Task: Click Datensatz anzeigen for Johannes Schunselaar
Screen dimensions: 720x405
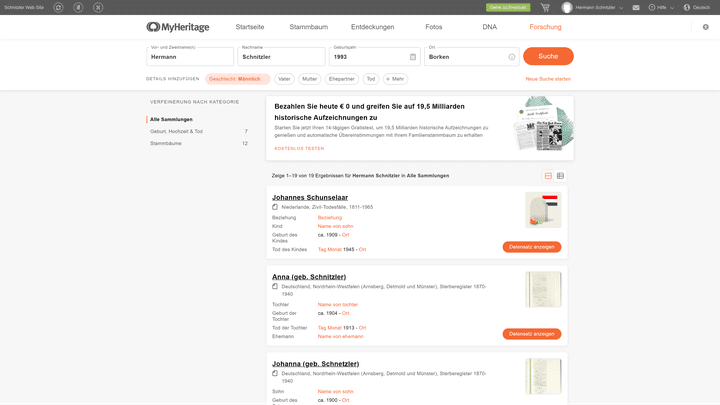Action: (x=531, y=247)
